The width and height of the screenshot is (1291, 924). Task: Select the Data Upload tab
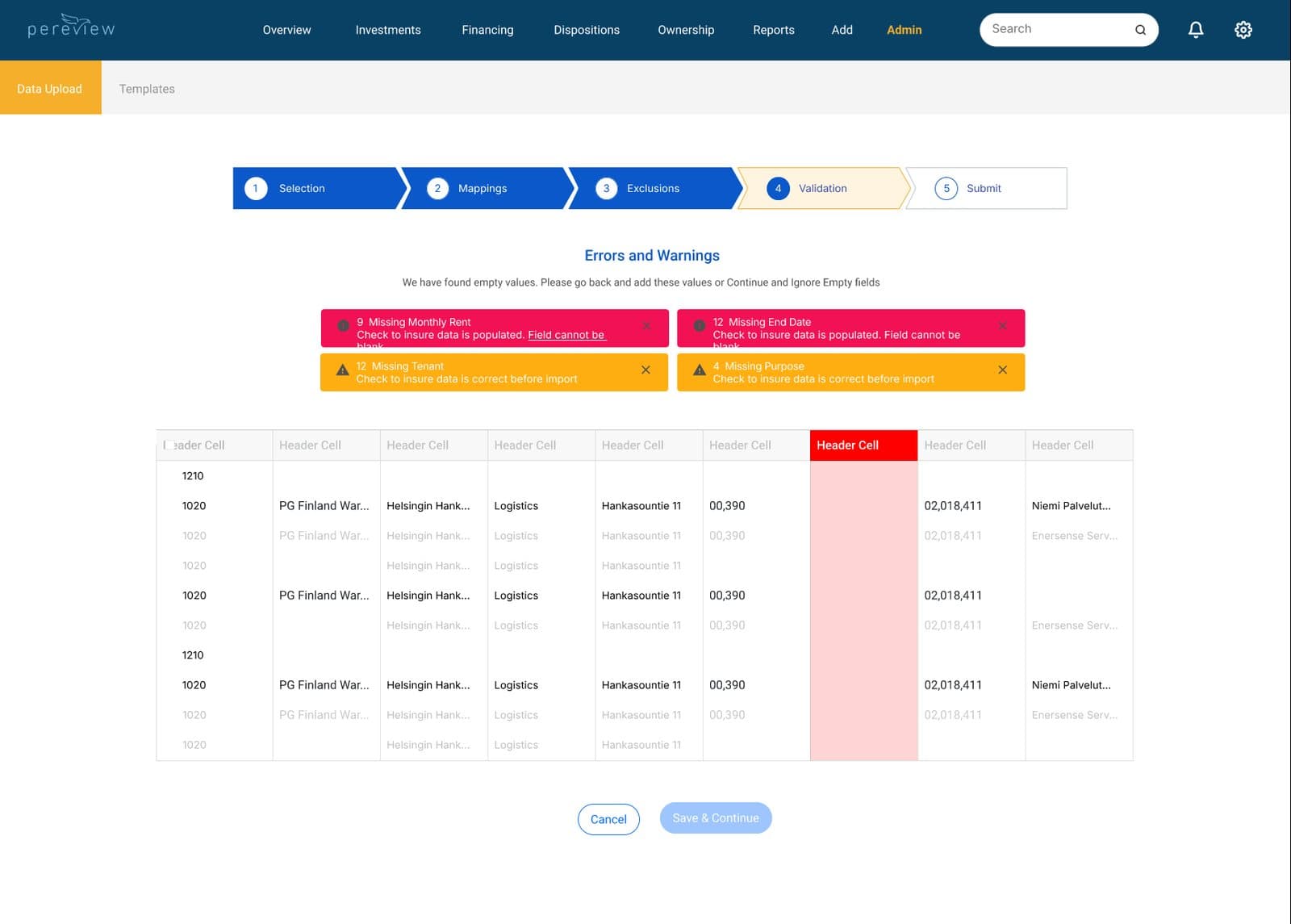coord(50,87)
